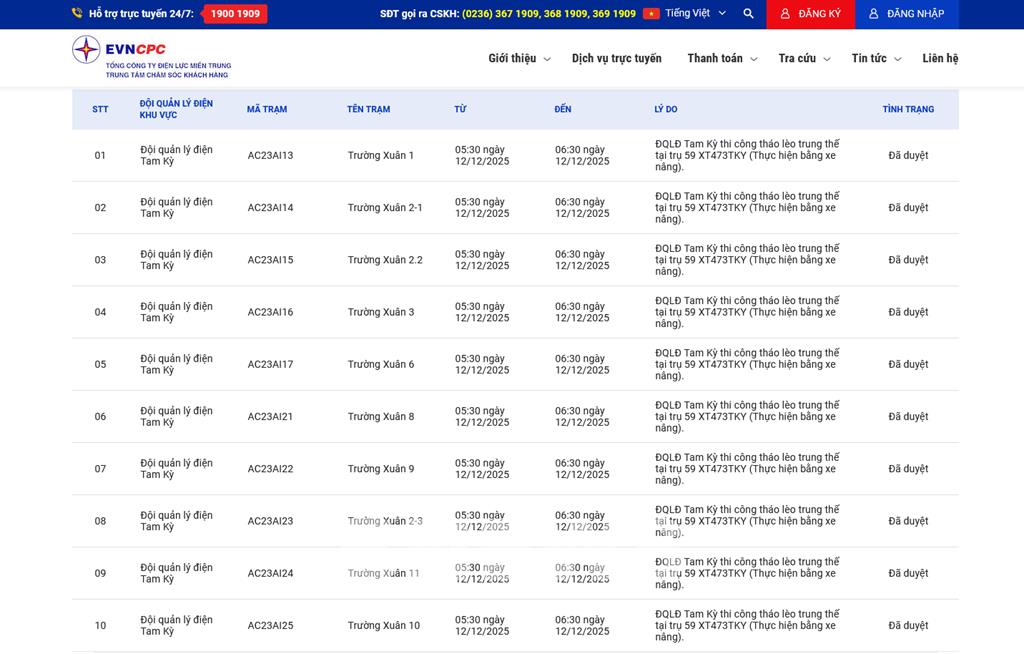1024x654 pixels.
Task: Click the phone icon beside hotline support
Action: coord(77,14)
